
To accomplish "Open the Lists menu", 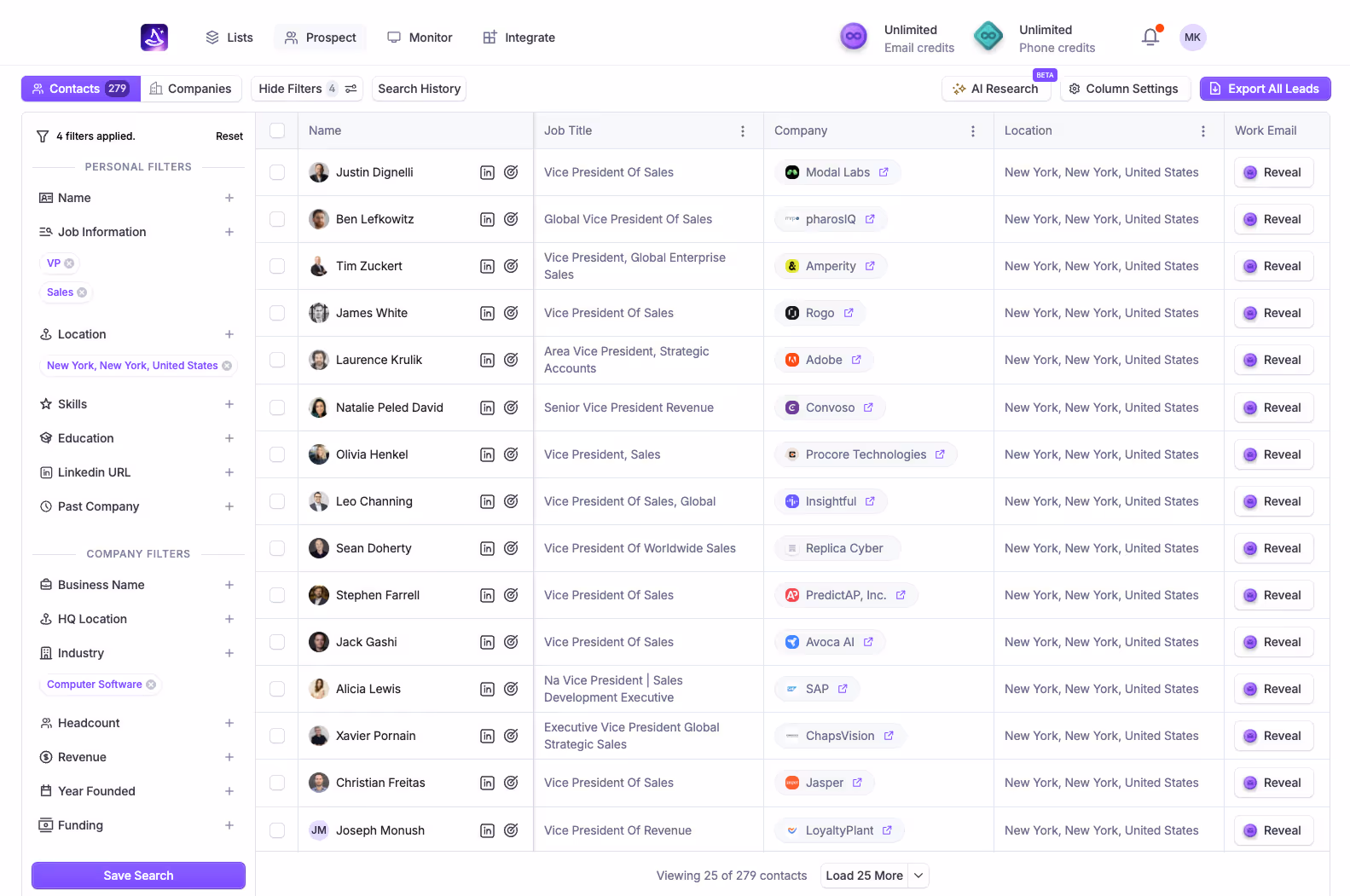I will pos(229,38).
